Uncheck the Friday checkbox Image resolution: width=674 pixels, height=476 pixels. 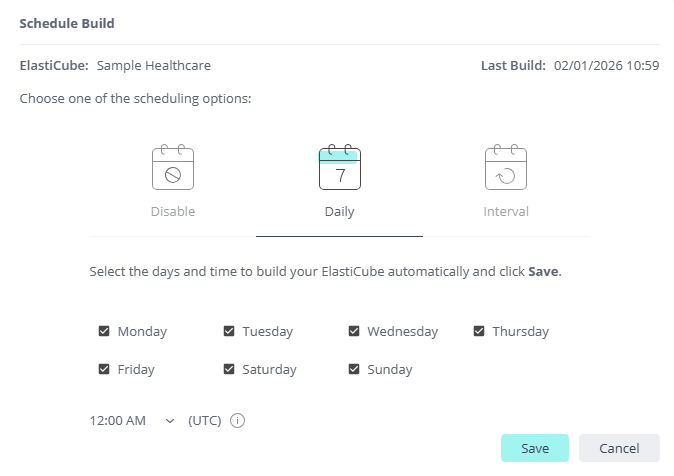pos(104,369)
